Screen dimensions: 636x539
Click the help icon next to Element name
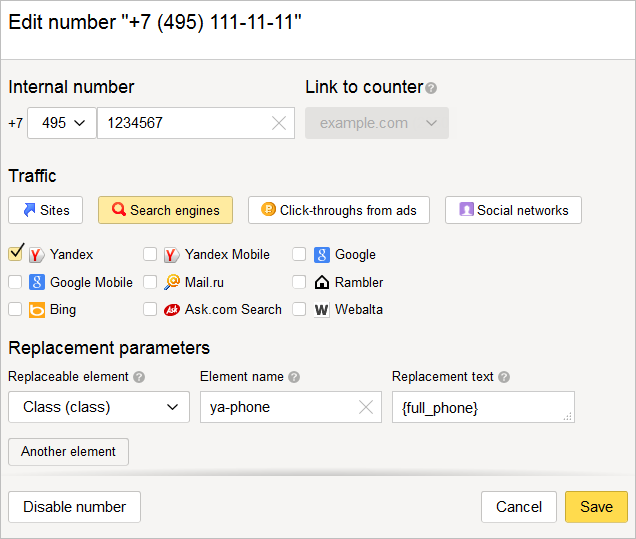pyautogui.click(x=294, y=377)
